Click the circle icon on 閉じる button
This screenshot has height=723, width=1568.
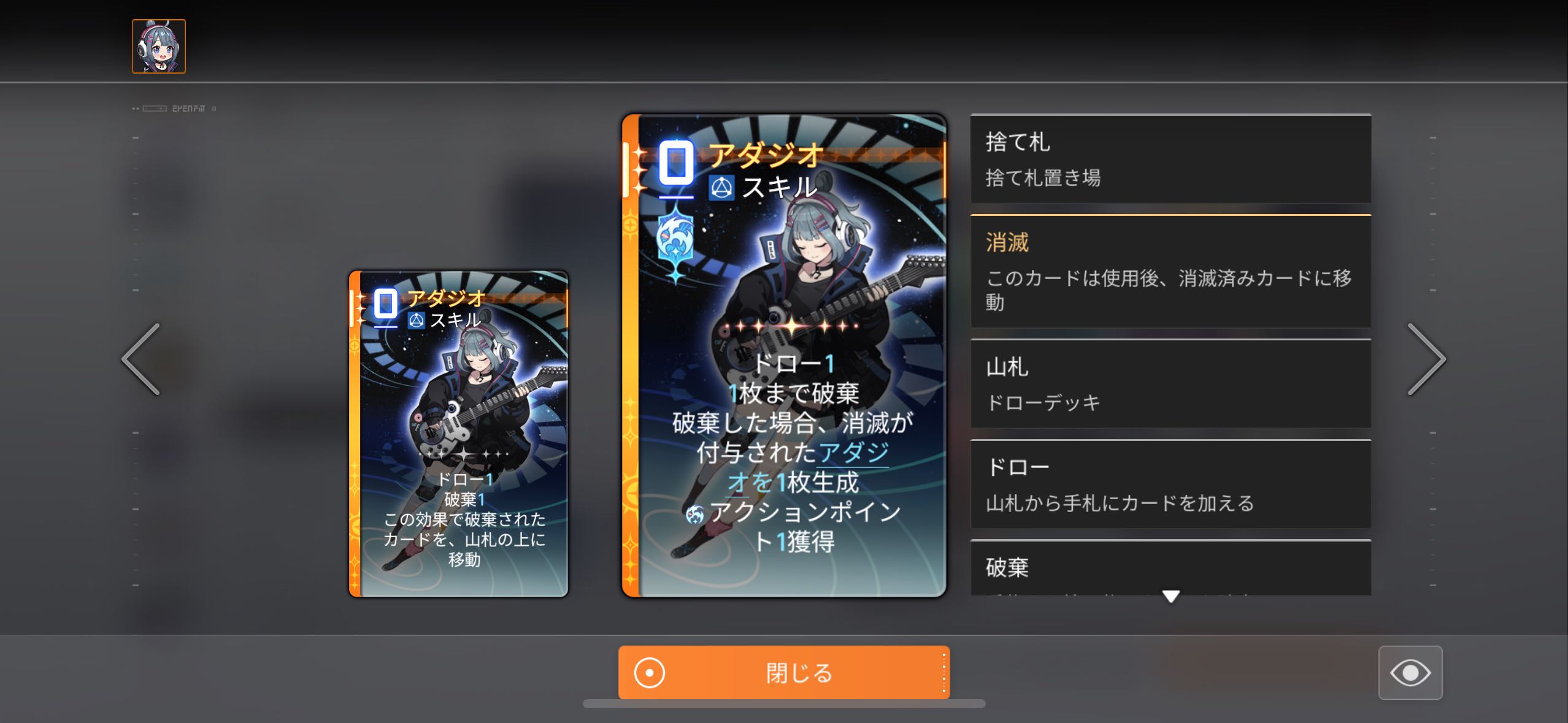pyautogui.click(x=649, y=673)
